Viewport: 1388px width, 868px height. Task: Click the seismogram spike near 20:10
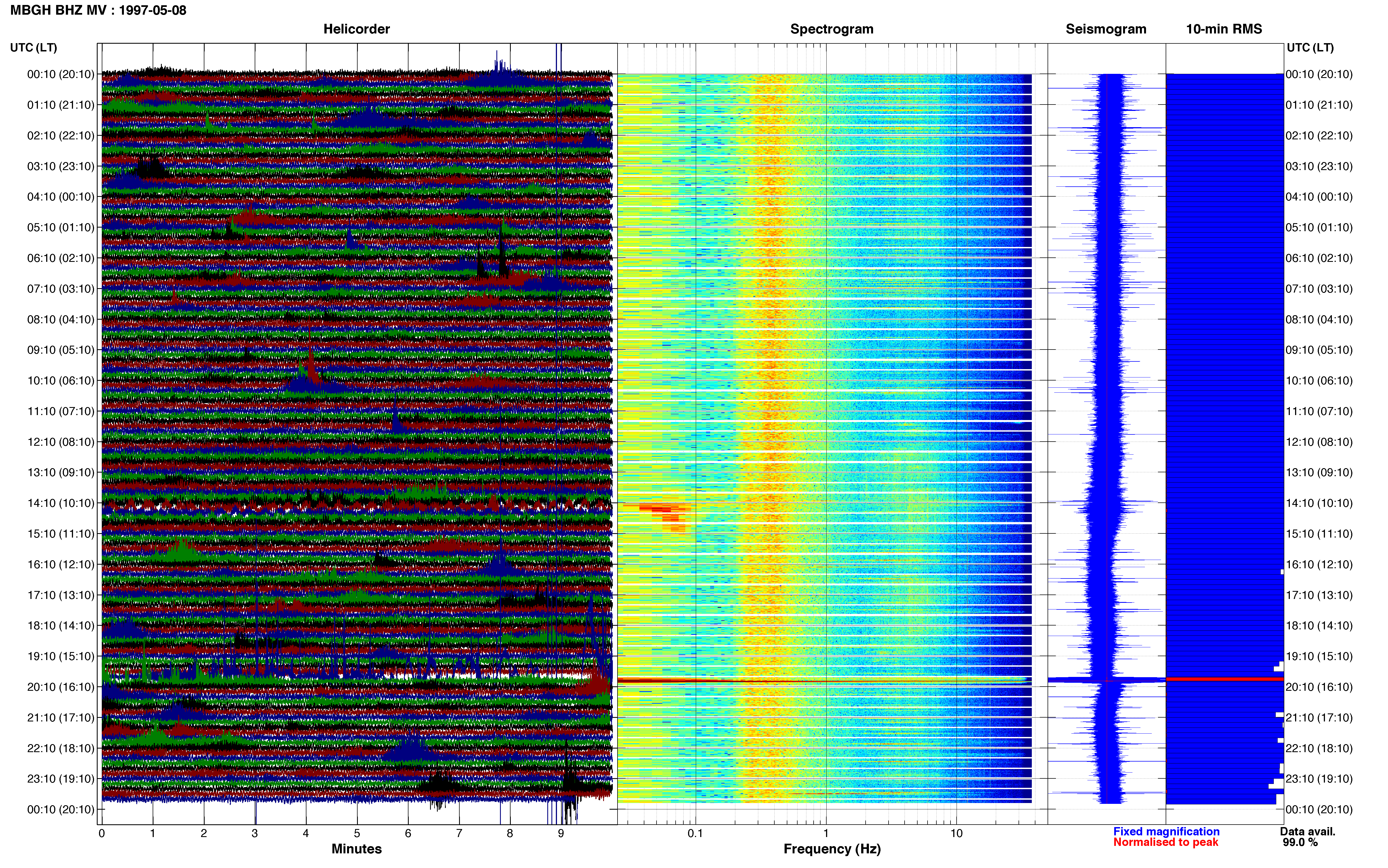click(1106, 680)
